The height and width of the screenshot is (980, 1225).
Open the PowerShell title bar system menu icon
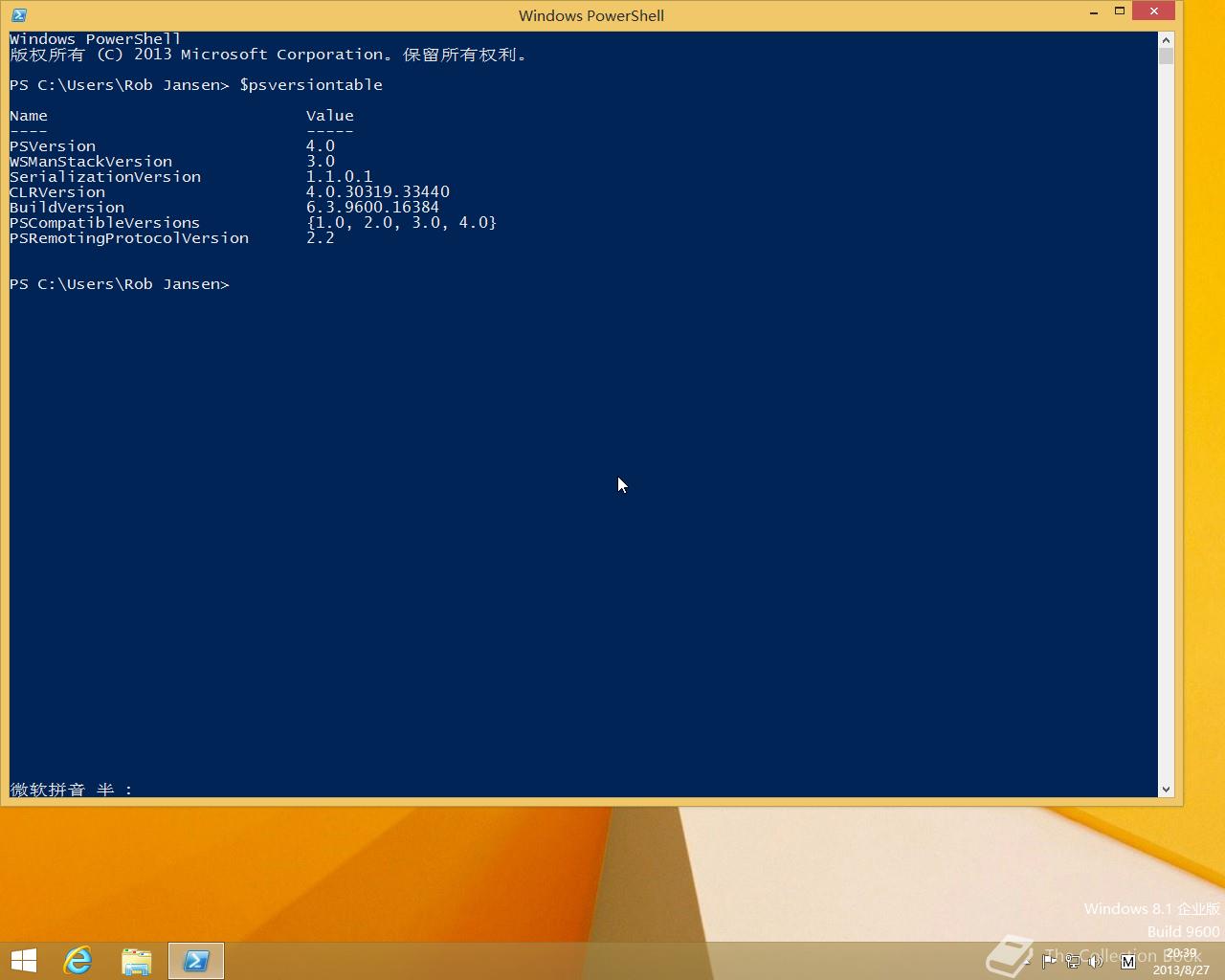pyautogui.click(x=19, y=15)
